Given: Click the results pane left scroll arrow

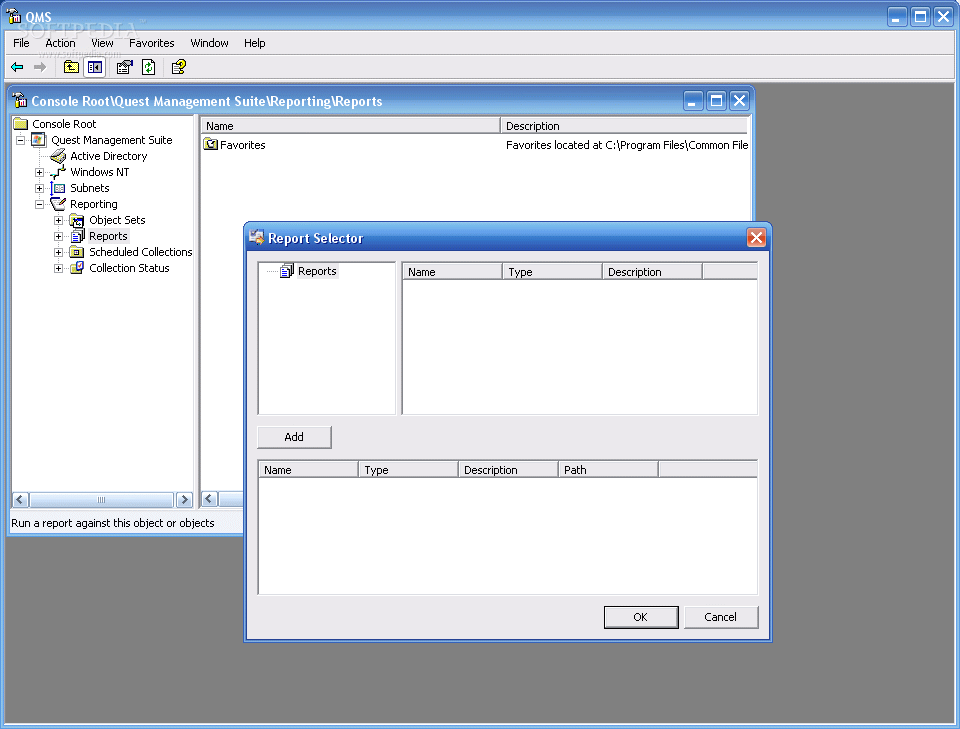Looking at the screenshot, I should coord(209,499).
